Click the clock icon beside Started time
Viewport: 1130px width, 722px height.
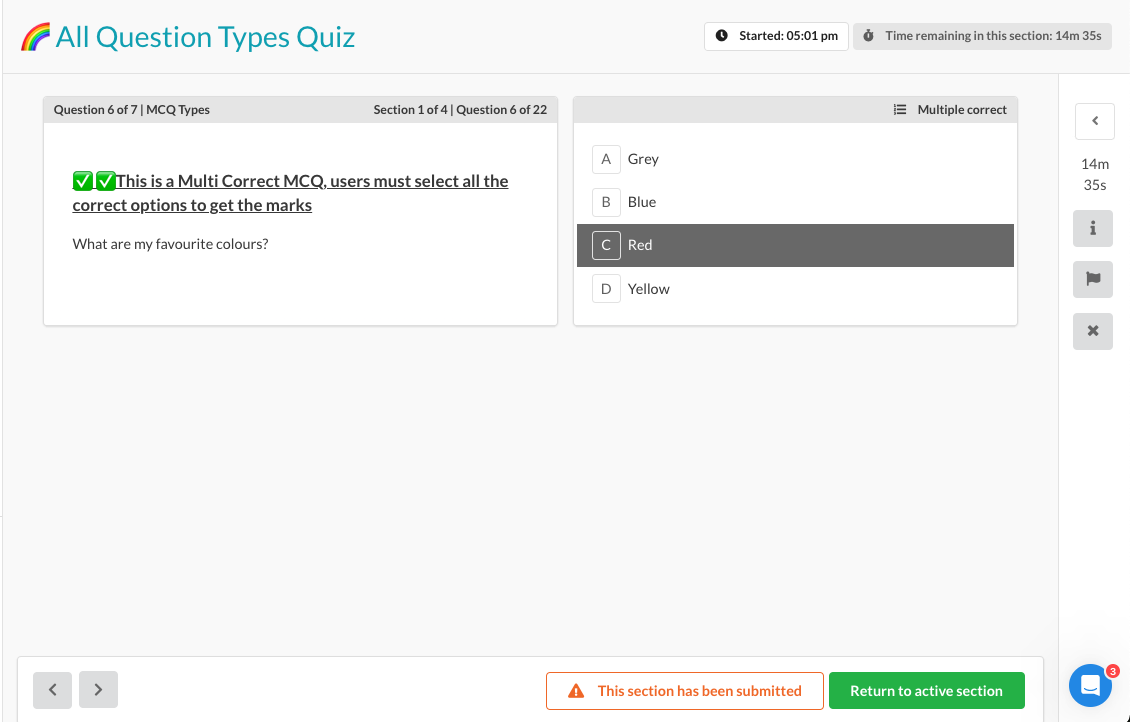722,36
